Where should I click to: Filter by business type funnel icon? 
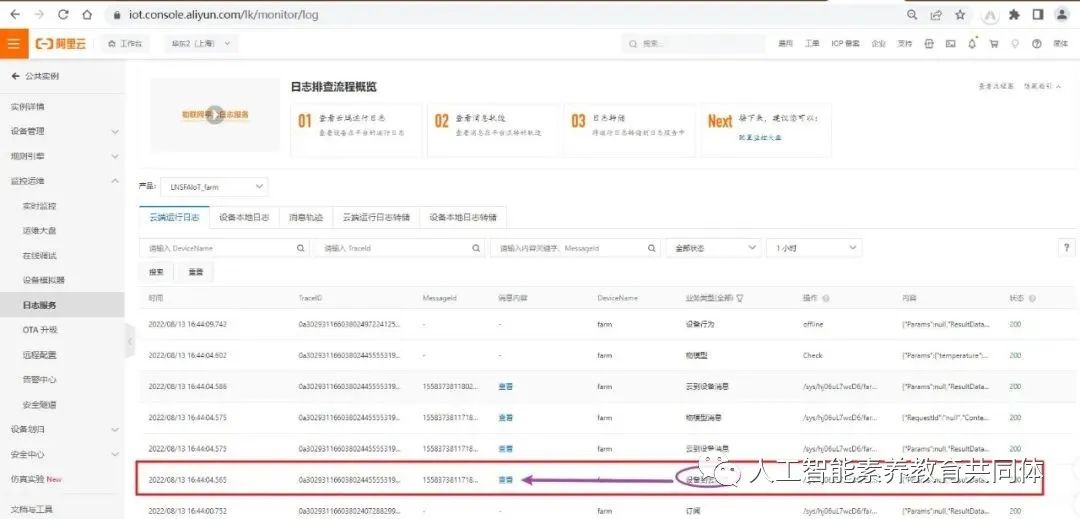tap(740, 299)
